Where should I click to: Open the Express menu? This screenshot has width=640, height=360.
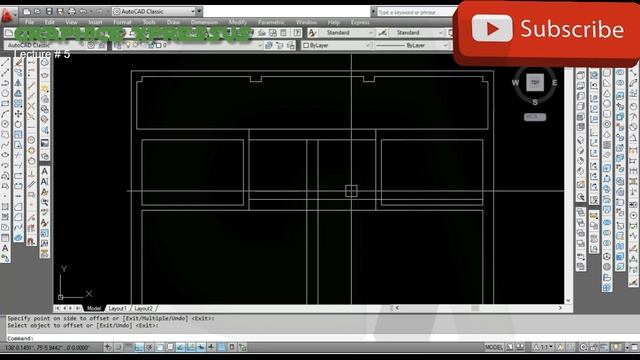[360, 22]
